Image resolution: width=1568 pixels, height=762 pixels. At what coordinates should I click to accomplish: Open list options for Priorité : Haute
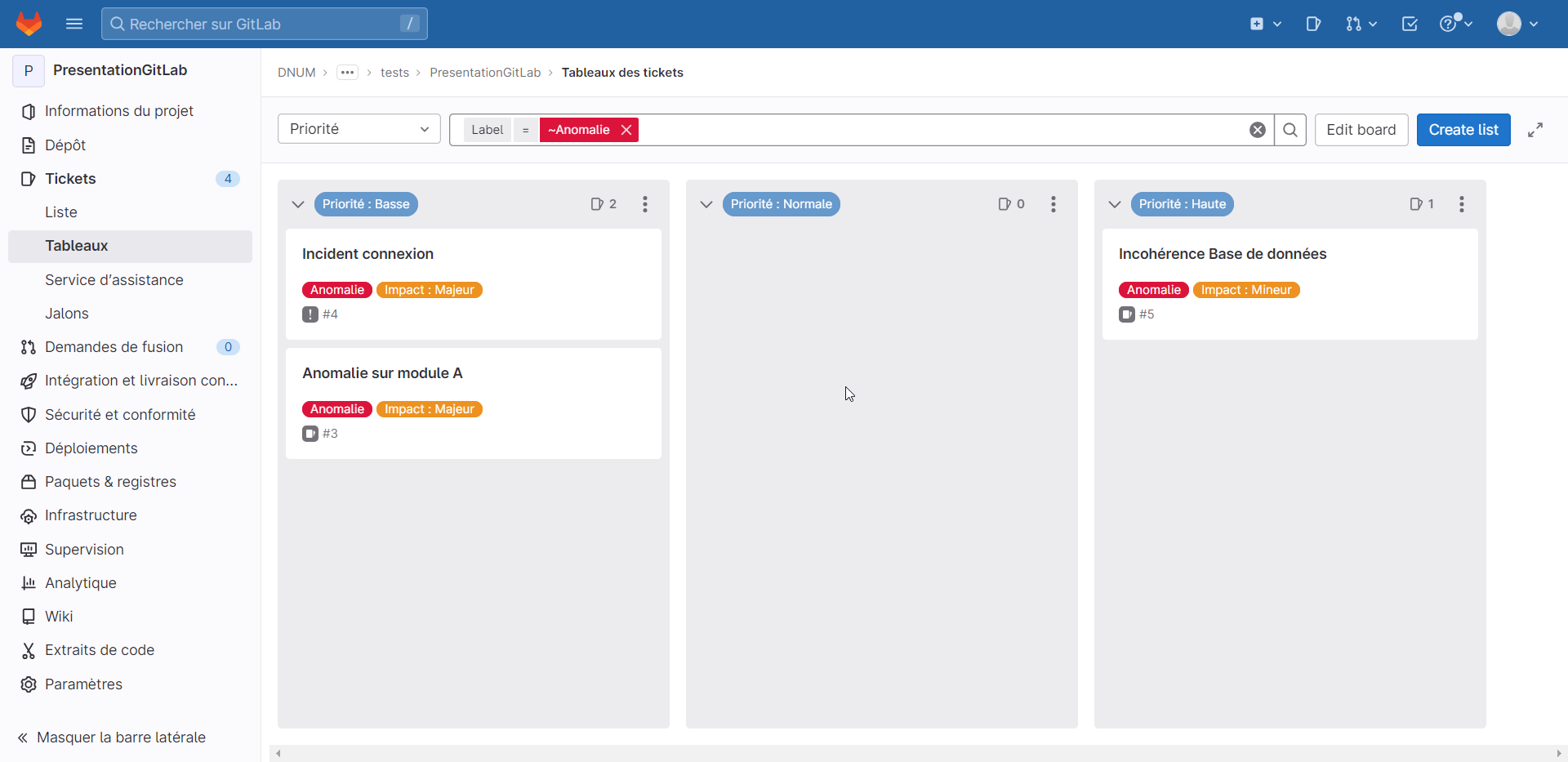[x=1462, y=204]
